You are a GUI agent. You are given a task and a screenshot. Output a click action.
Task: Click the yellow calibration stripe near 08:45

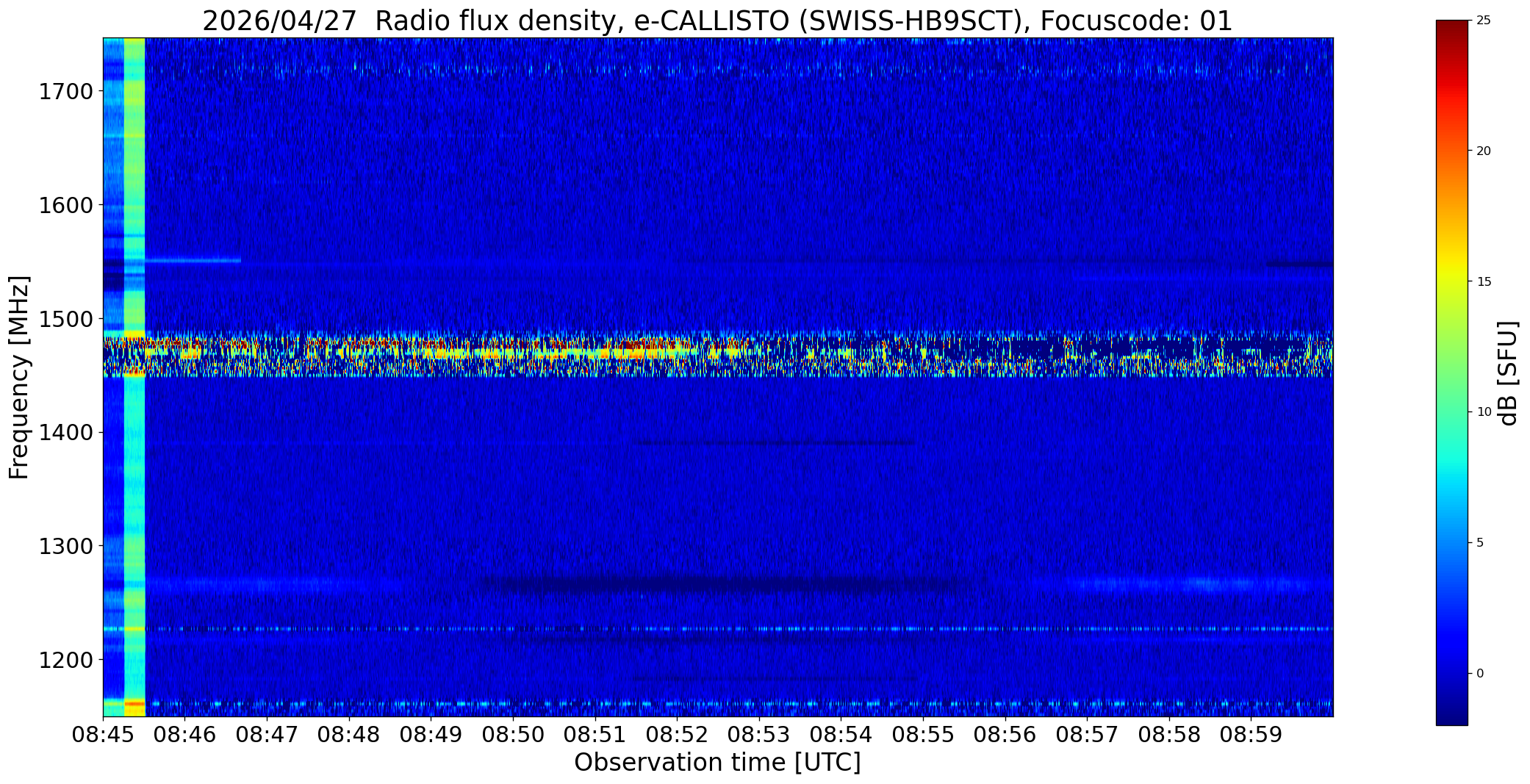click(134, 377)
